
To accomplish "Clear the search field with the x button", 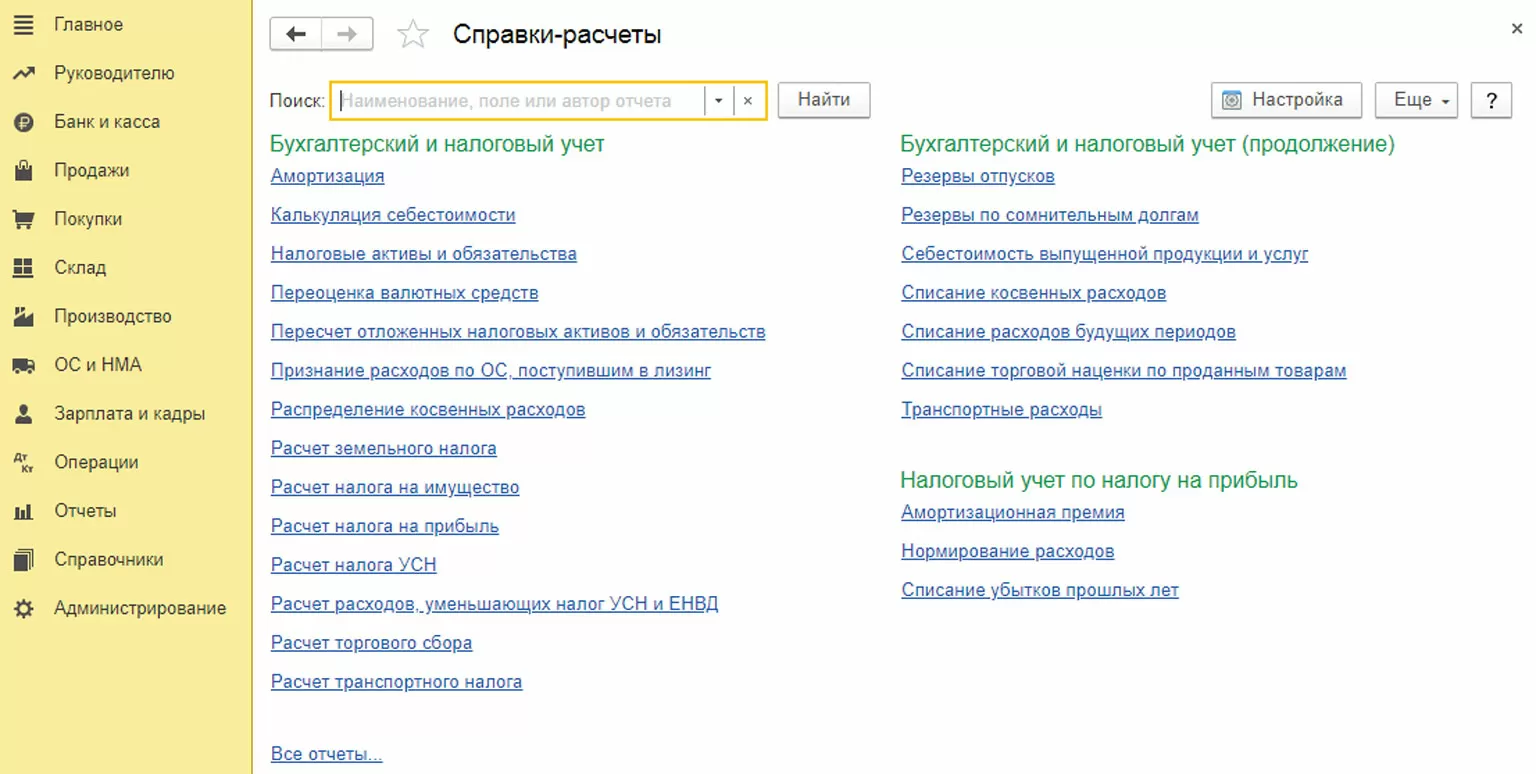I will [748, 101].
